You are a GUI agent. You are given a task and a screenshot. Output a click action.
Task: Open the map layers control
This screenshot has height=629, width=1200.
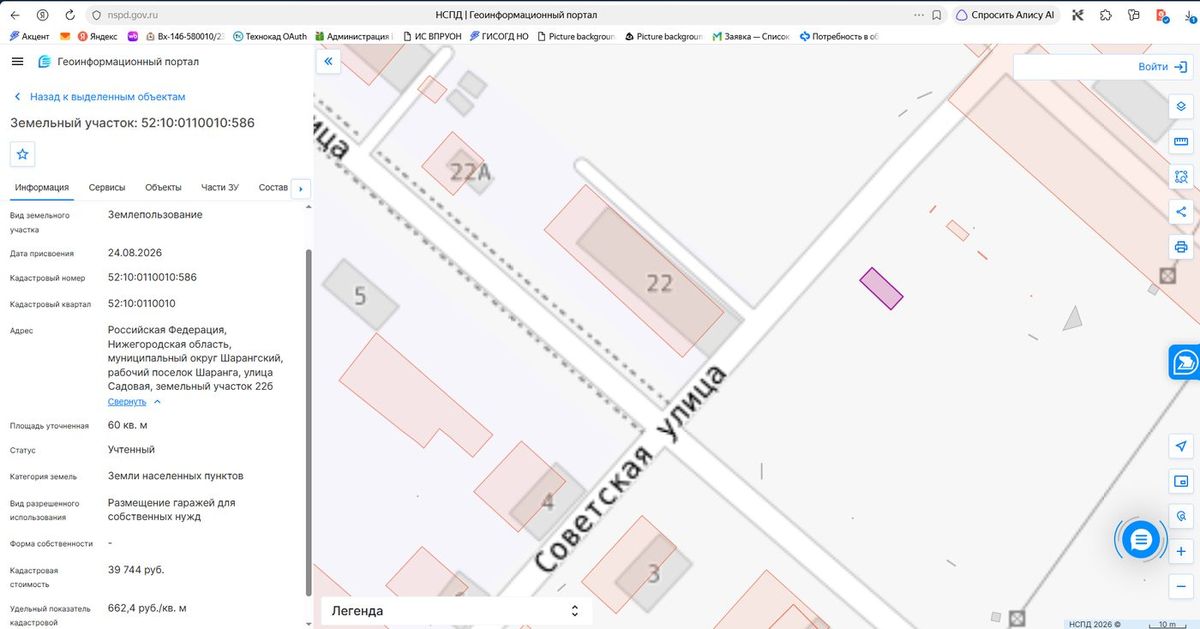[x=1181, y=107]
